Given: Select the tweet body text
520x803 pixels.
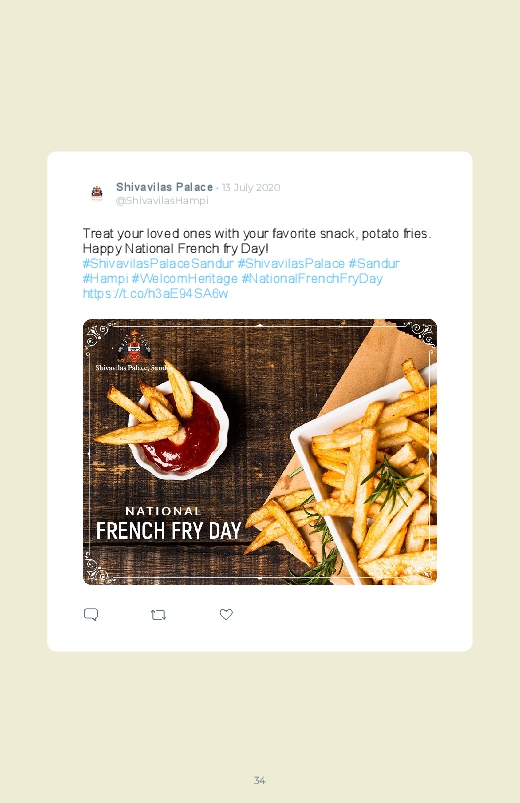Looking at the screenshot, I should click(257, 241).
